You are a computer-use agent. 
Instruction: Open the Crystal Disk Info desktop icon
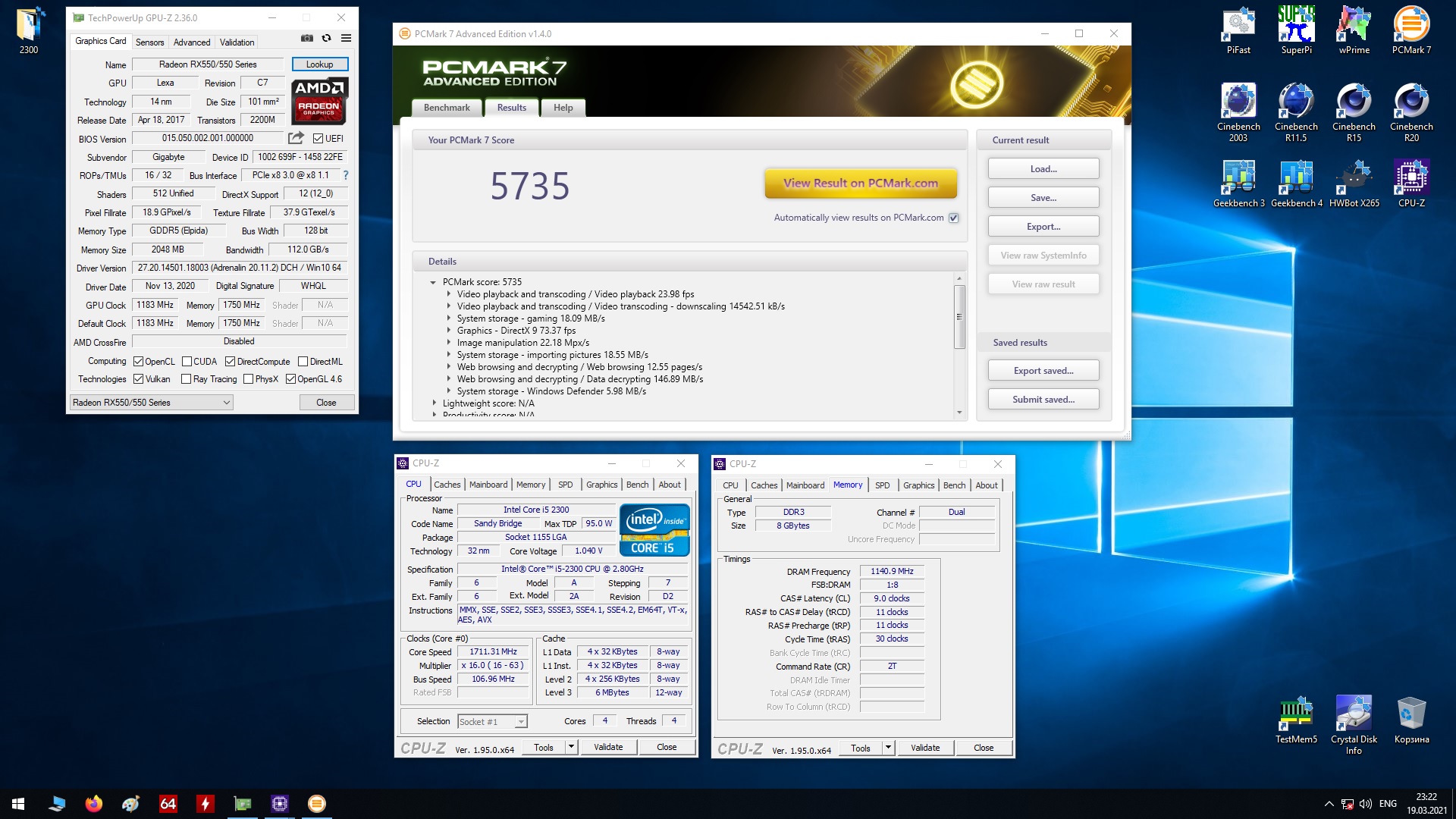pyautogui.click(x=1354, y=725)
